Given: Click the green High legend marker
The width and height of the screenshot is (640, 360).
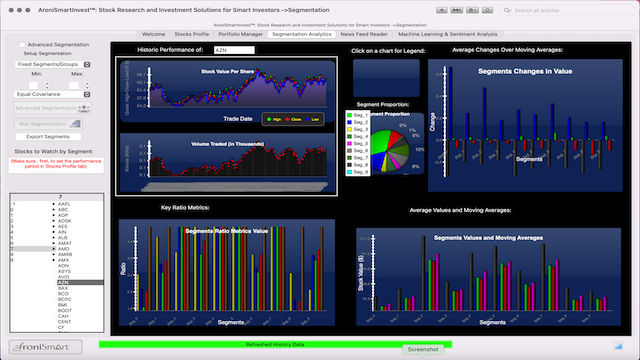Looking at the screenshot, I should 269,119.
